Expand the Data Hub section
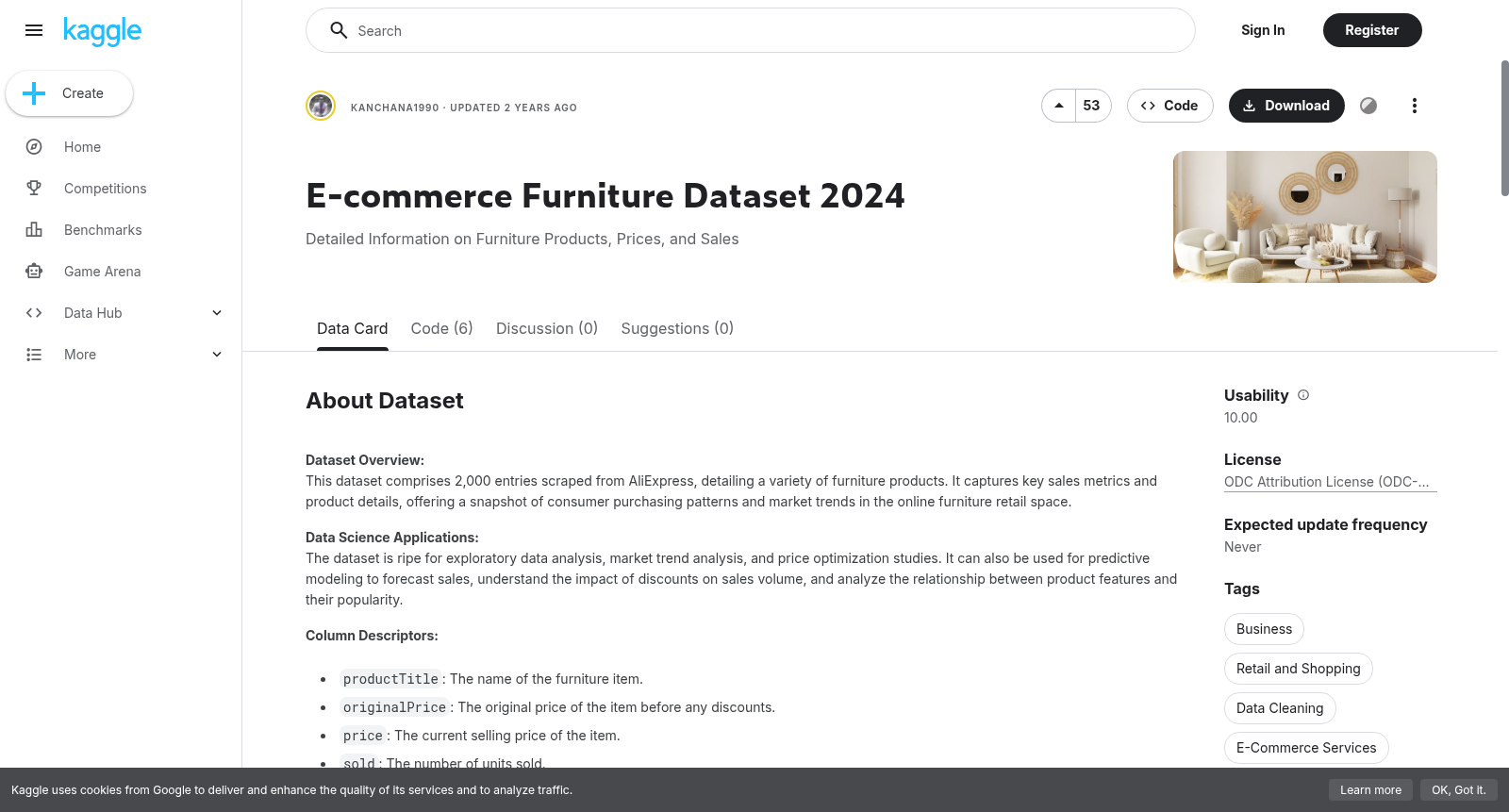Image resolution: width=1509 pixels, height=812 pixels. [x=217, y=313]
